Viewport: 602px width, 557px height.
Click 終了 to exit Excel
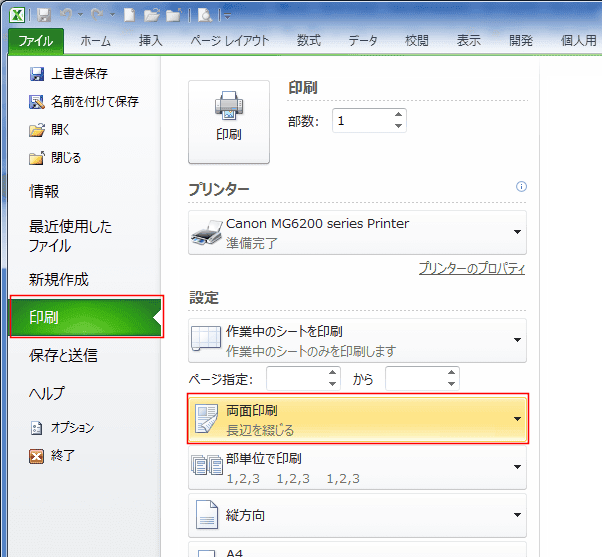coord(52,456)
